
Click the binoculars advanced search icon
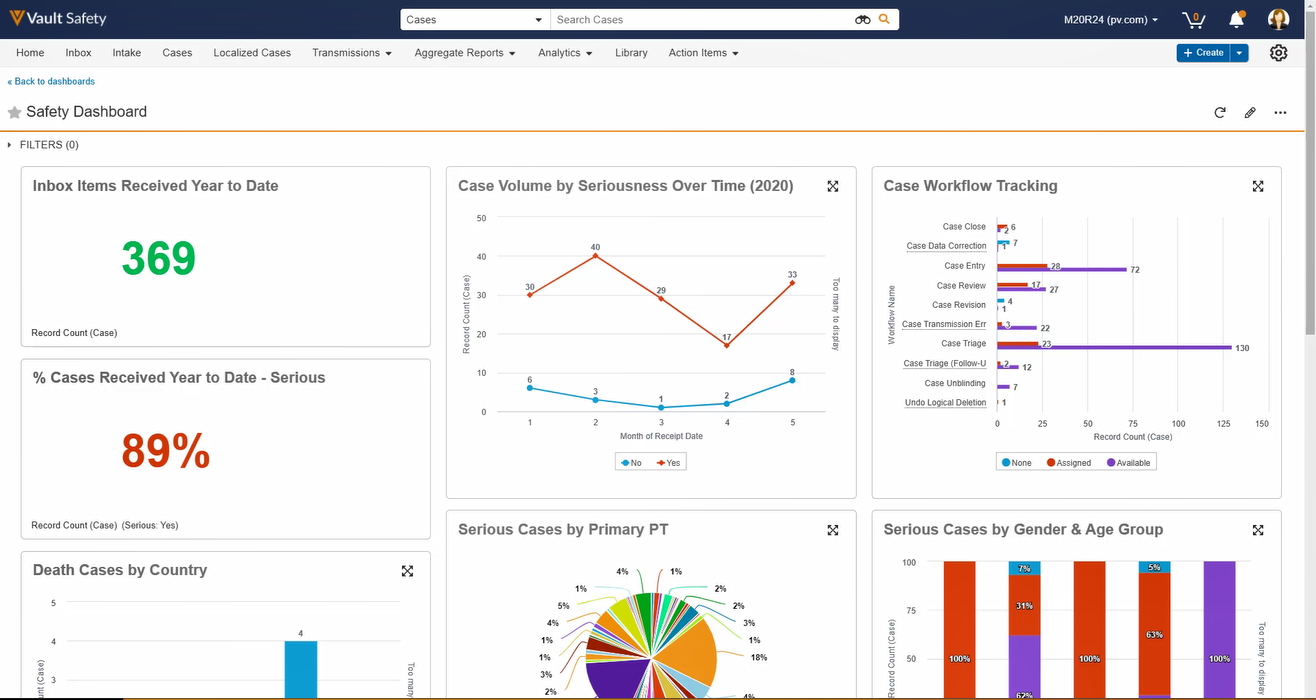pyautogui.click(x=862, y=20)
